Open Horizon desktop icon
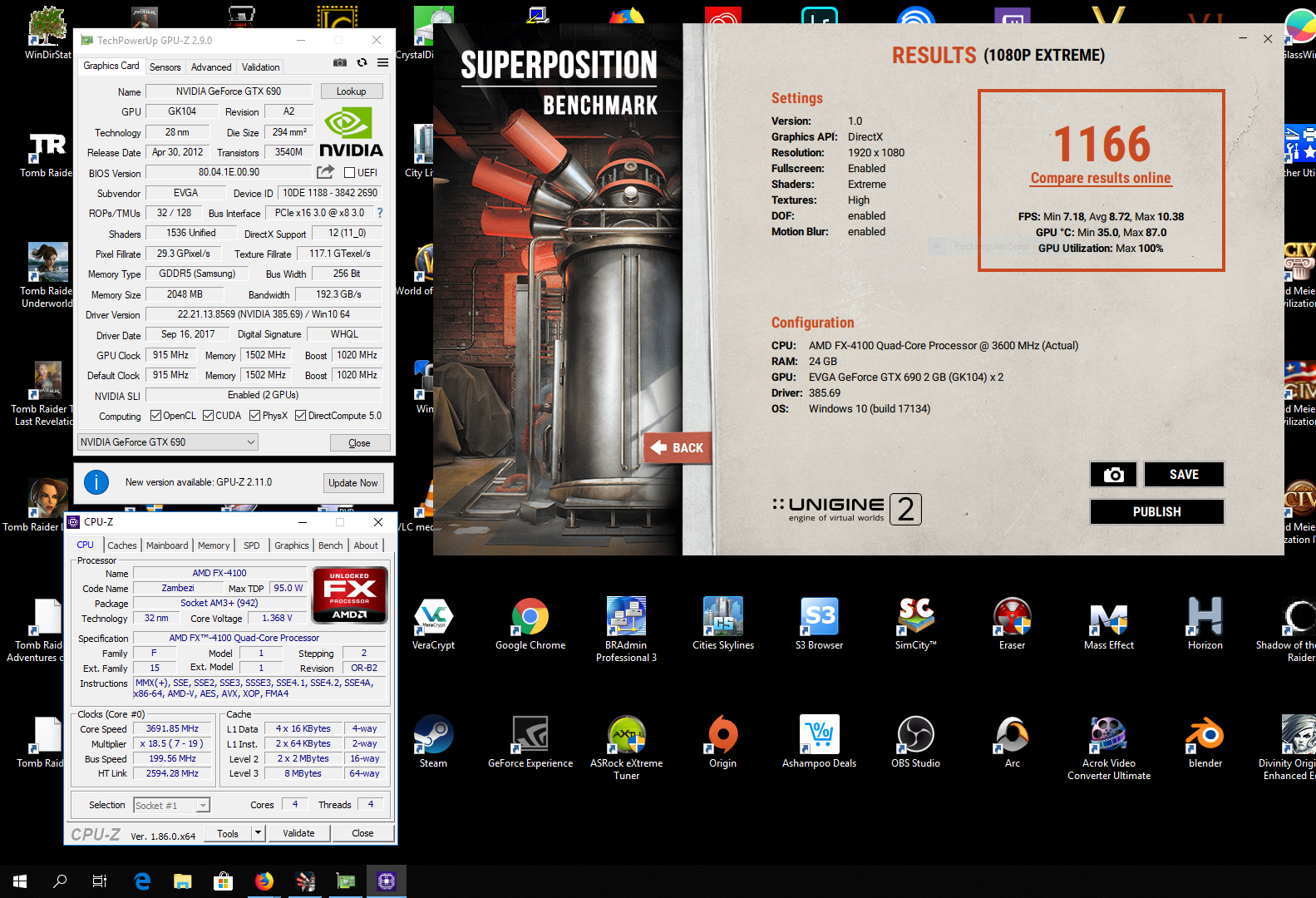This screenshot has height=898, width=1316. click(x=1205, y=624)
